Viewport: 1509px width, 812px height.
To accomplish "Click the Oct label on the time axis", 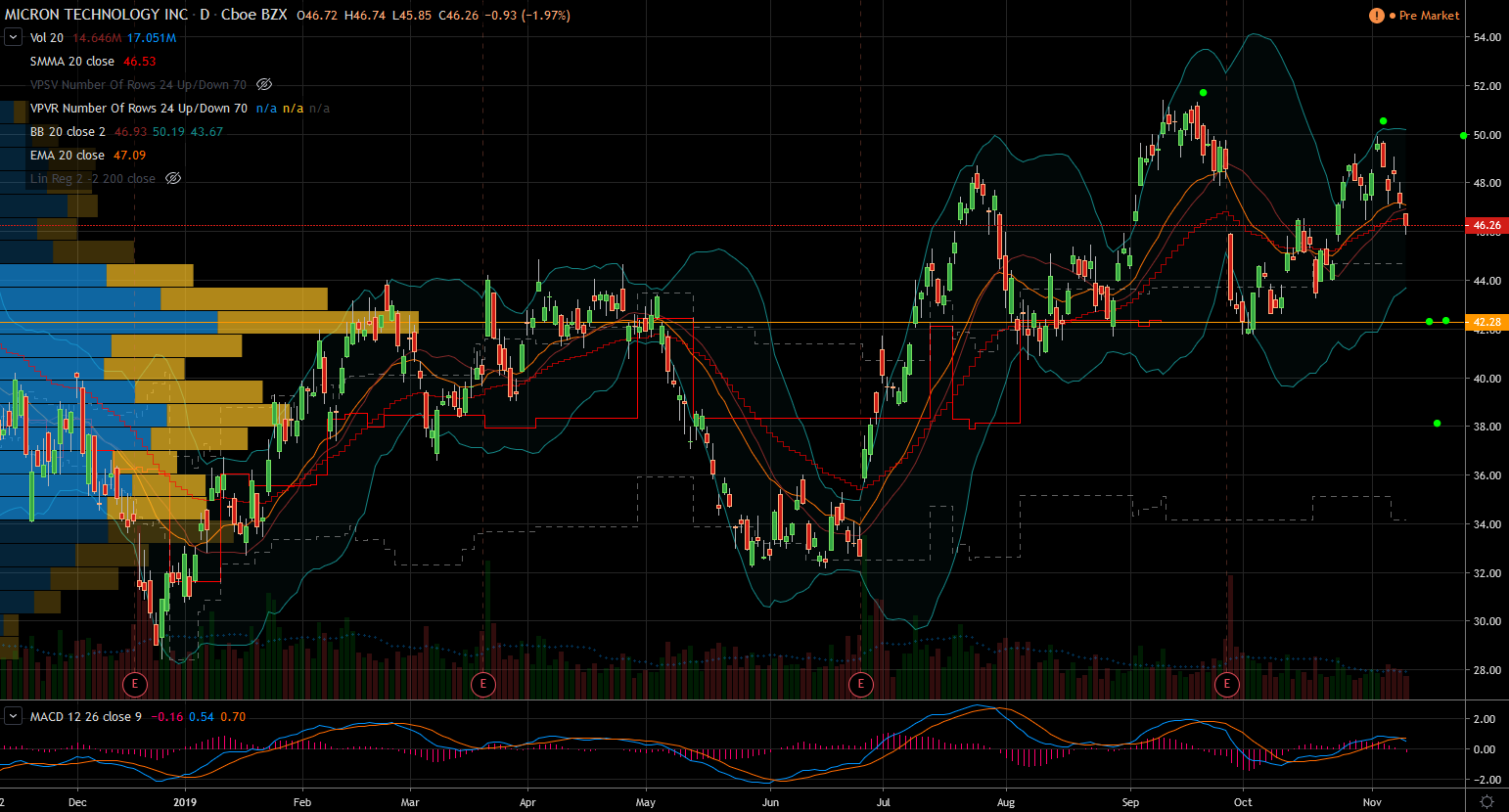I will tap(1243, 802).
